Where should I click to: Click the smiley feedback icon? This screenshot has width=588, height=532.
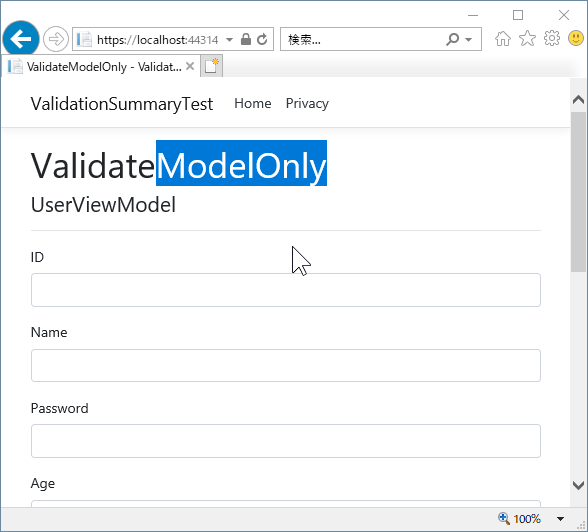click(576, 38)
